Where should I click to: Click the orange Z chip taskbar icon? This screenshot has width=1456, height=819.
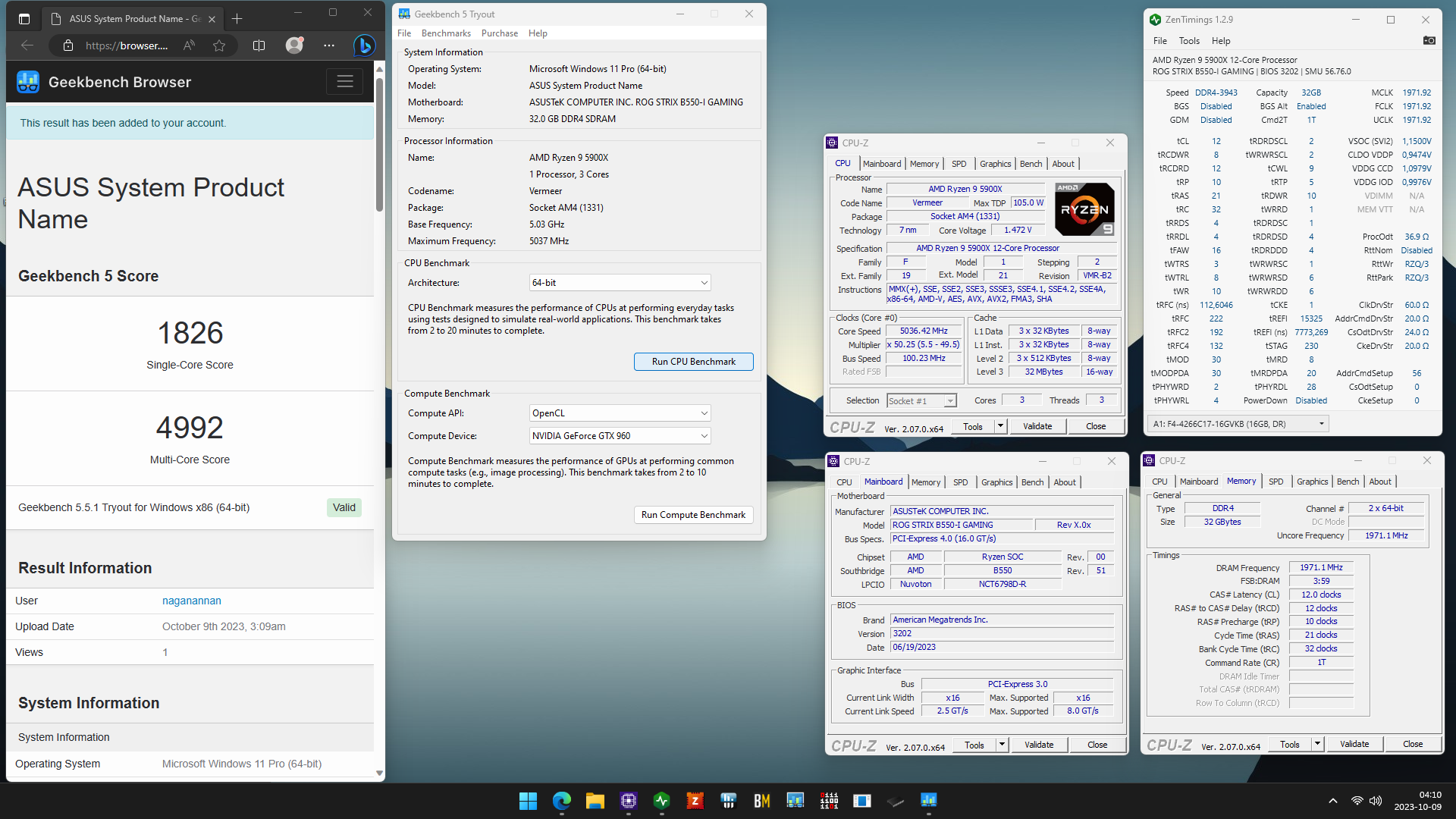(x=695, y=801)
